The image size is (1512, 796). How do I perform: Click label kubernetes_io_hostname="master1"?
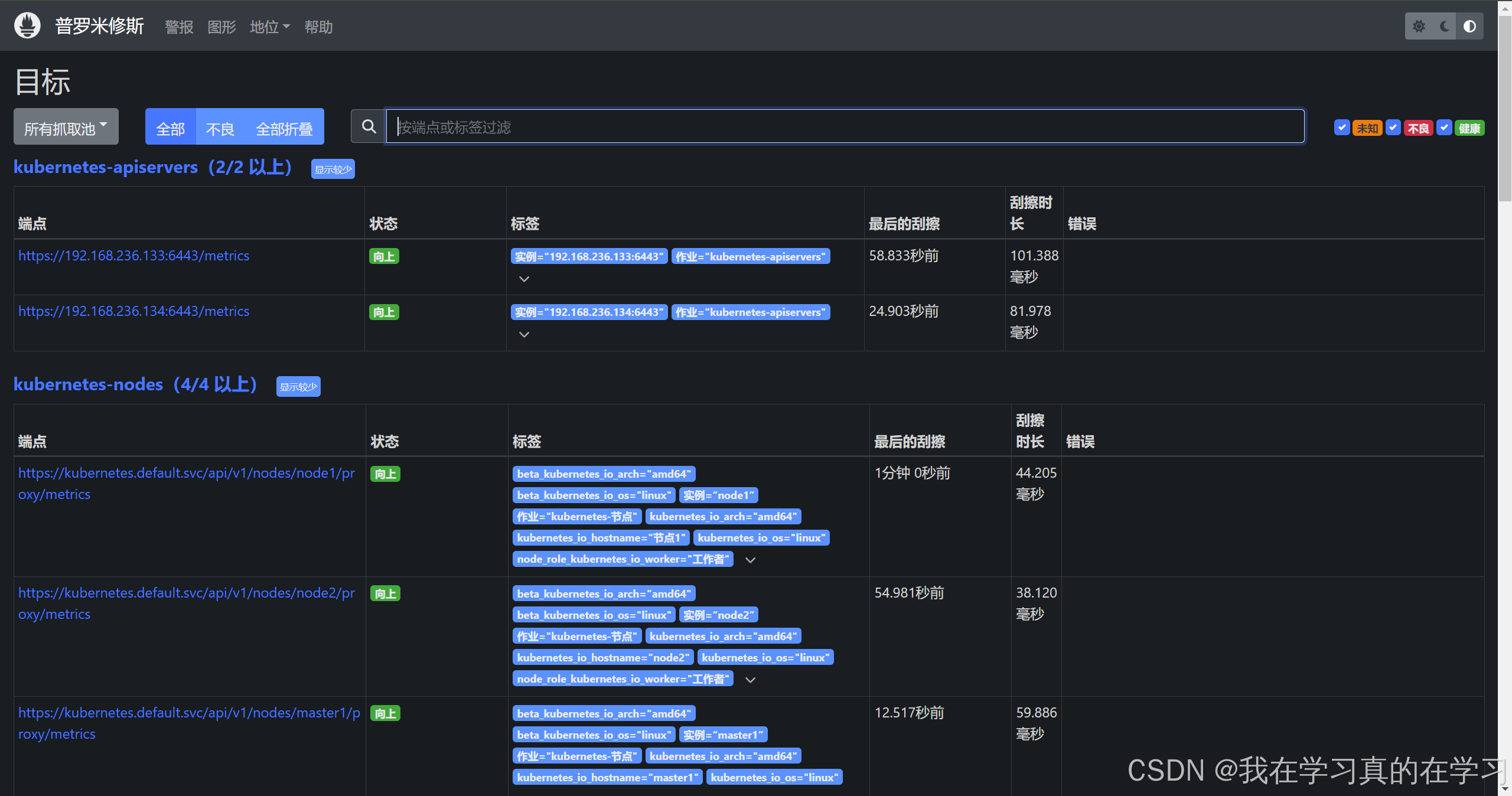click(x=608, y=777)
